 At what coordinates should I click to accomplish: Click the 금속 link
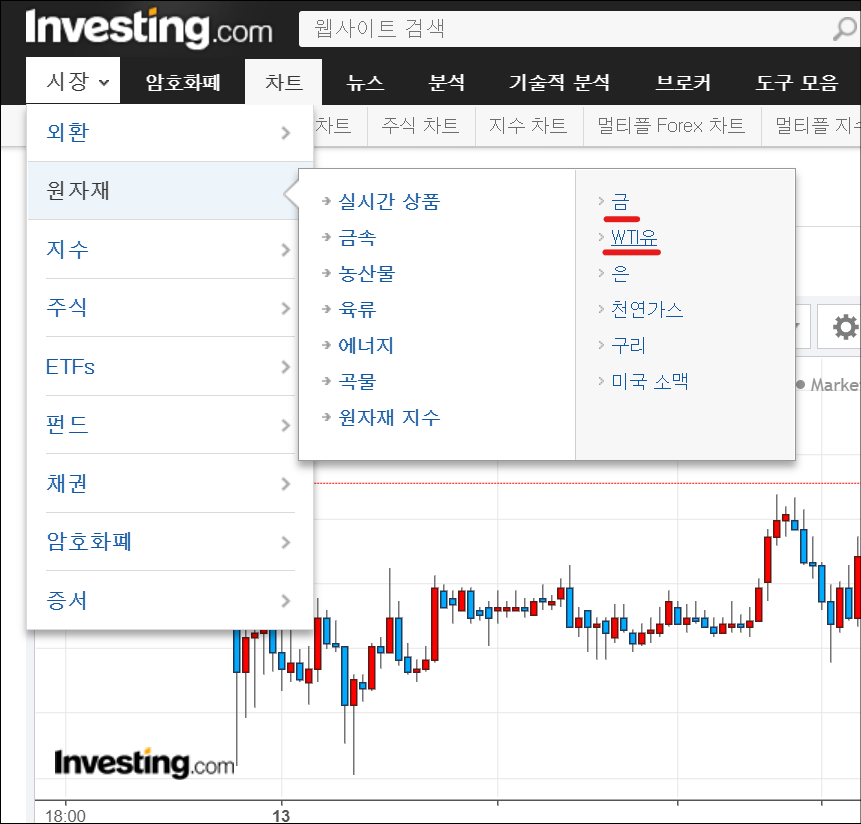click(357, 238)
